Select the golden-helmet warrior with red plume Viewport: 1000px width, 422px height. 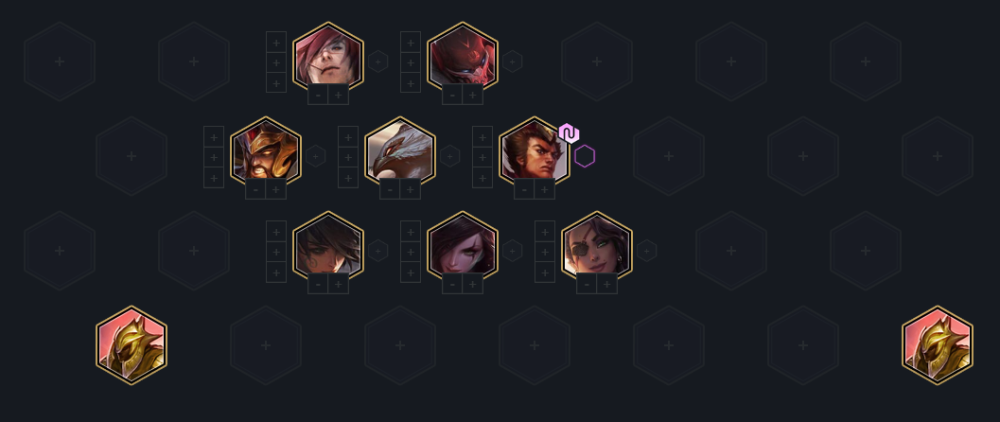point(265,152)
